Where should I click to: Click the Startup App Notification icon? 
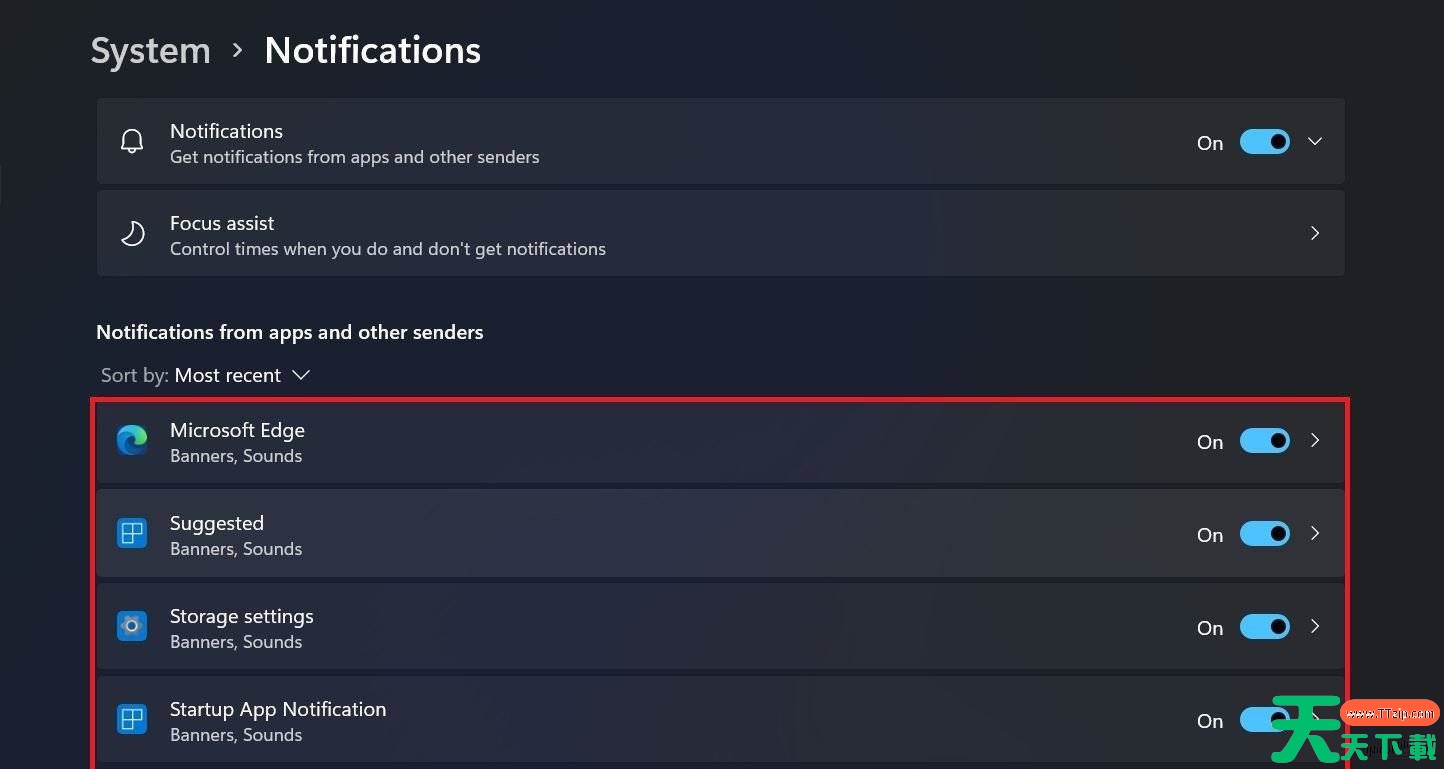point(132,720)
